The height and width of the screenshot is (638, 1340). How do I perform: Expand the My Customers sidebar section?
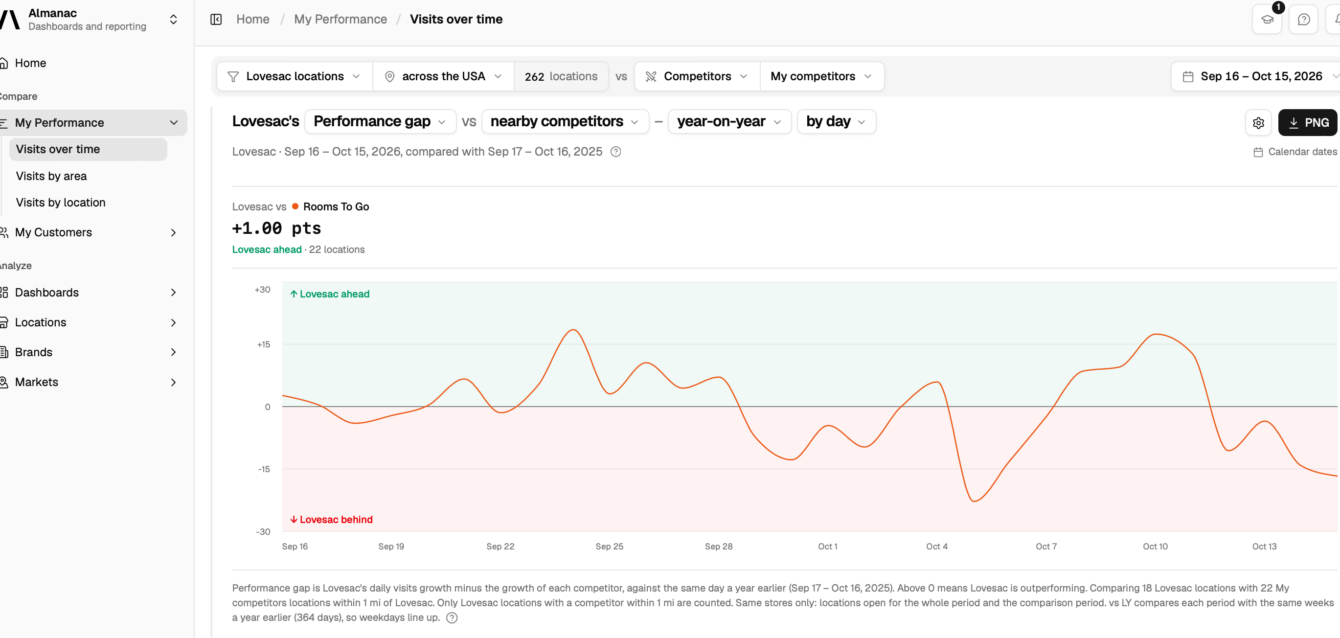pos(93,232)
